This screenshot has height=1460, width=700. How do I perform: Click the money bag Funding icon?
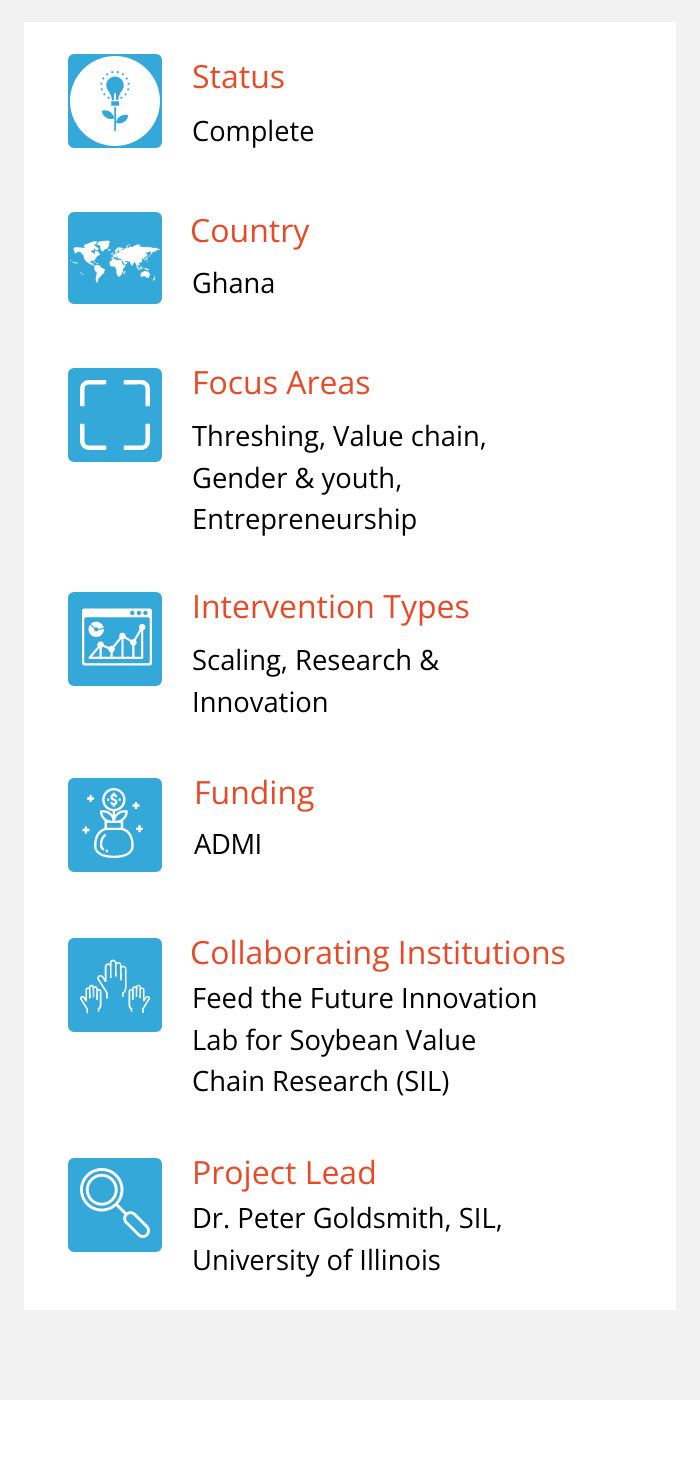click(x=115, y=825)
